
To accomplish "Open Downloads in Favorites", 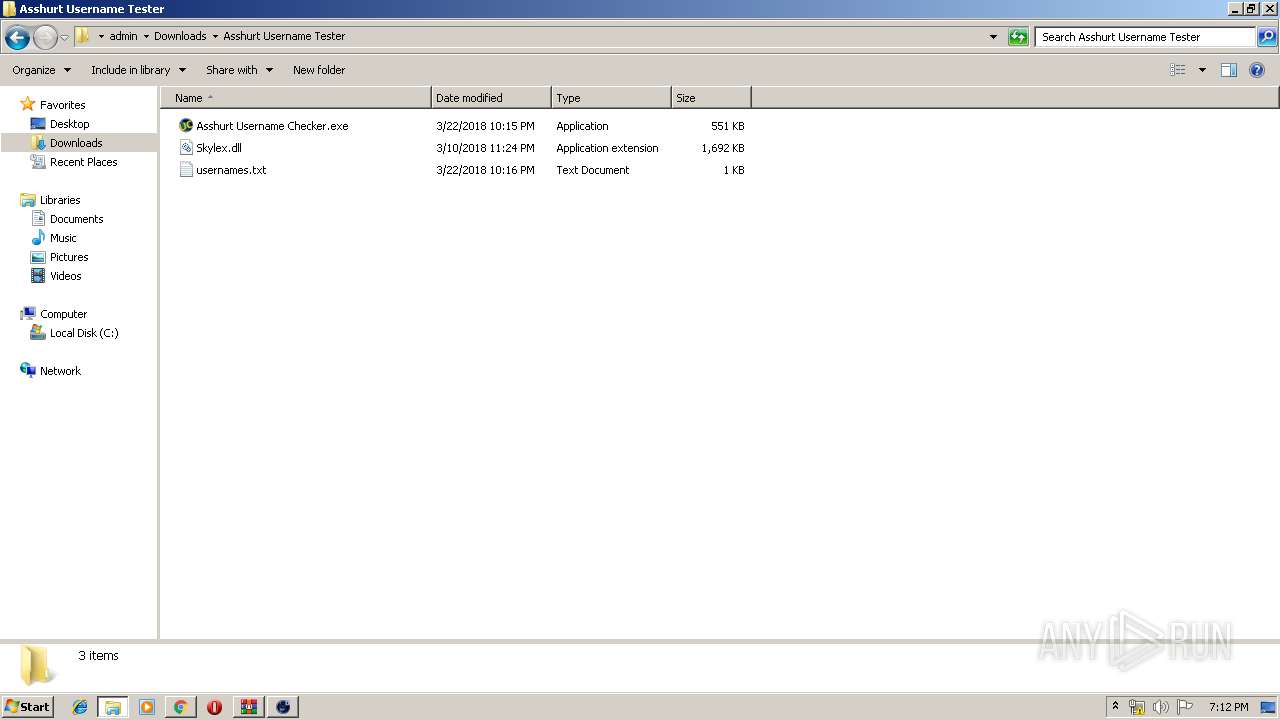I will (76, 143).
